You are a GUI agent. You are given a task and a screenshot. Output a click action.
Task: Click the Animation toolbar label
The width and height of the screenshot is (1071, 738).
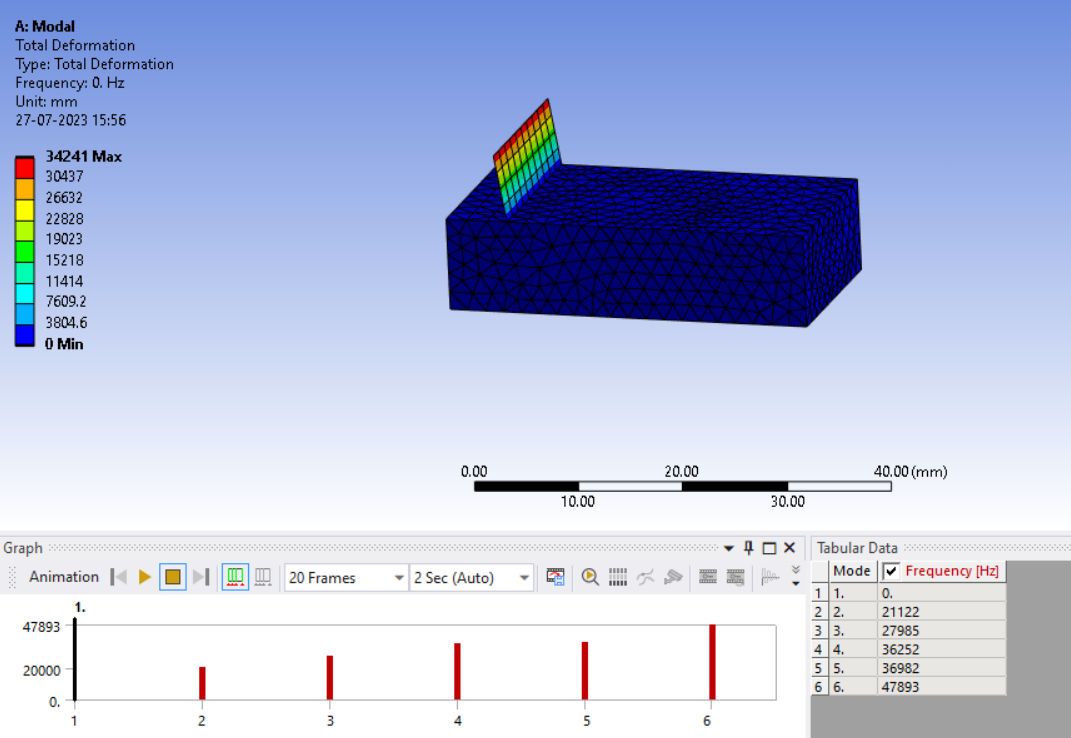point(64,577)
